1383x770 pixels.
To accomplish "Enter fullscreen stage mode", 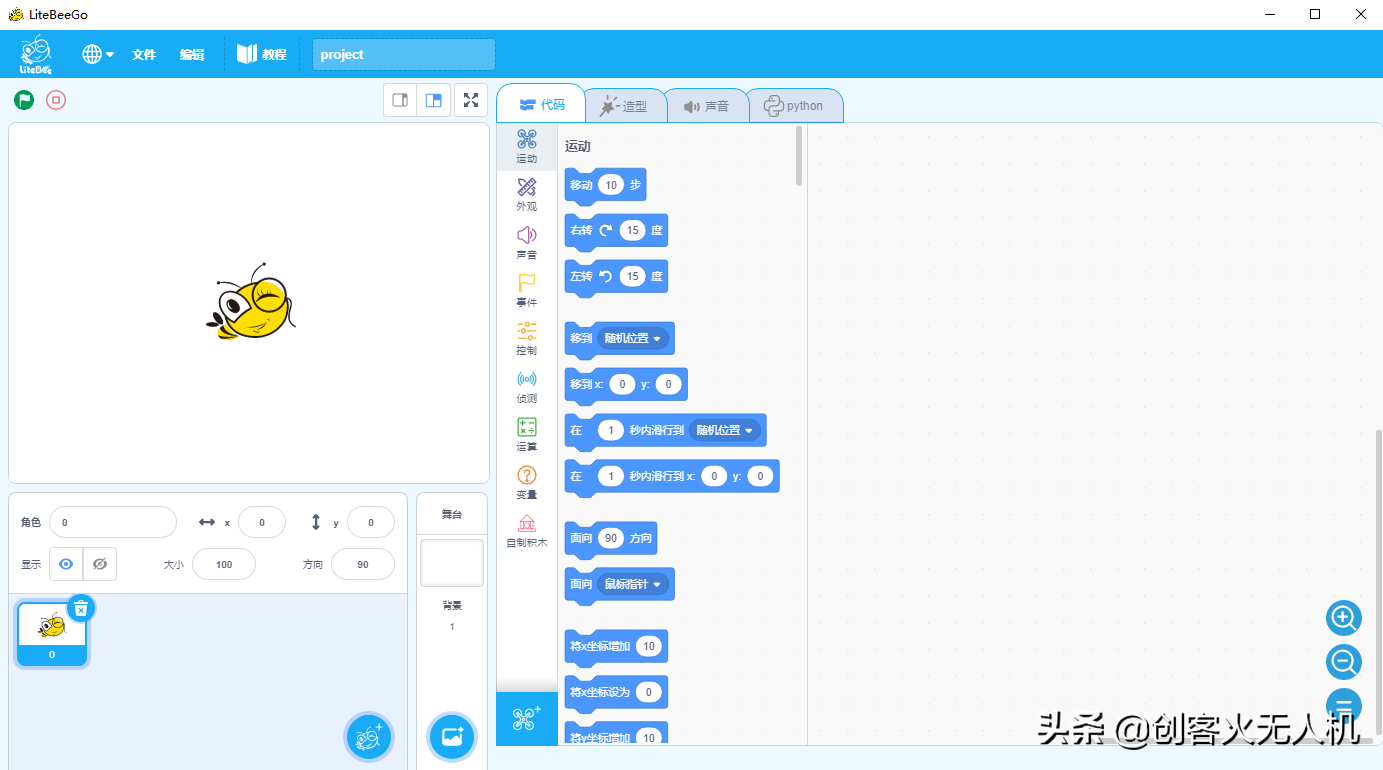I will [471, 100].
